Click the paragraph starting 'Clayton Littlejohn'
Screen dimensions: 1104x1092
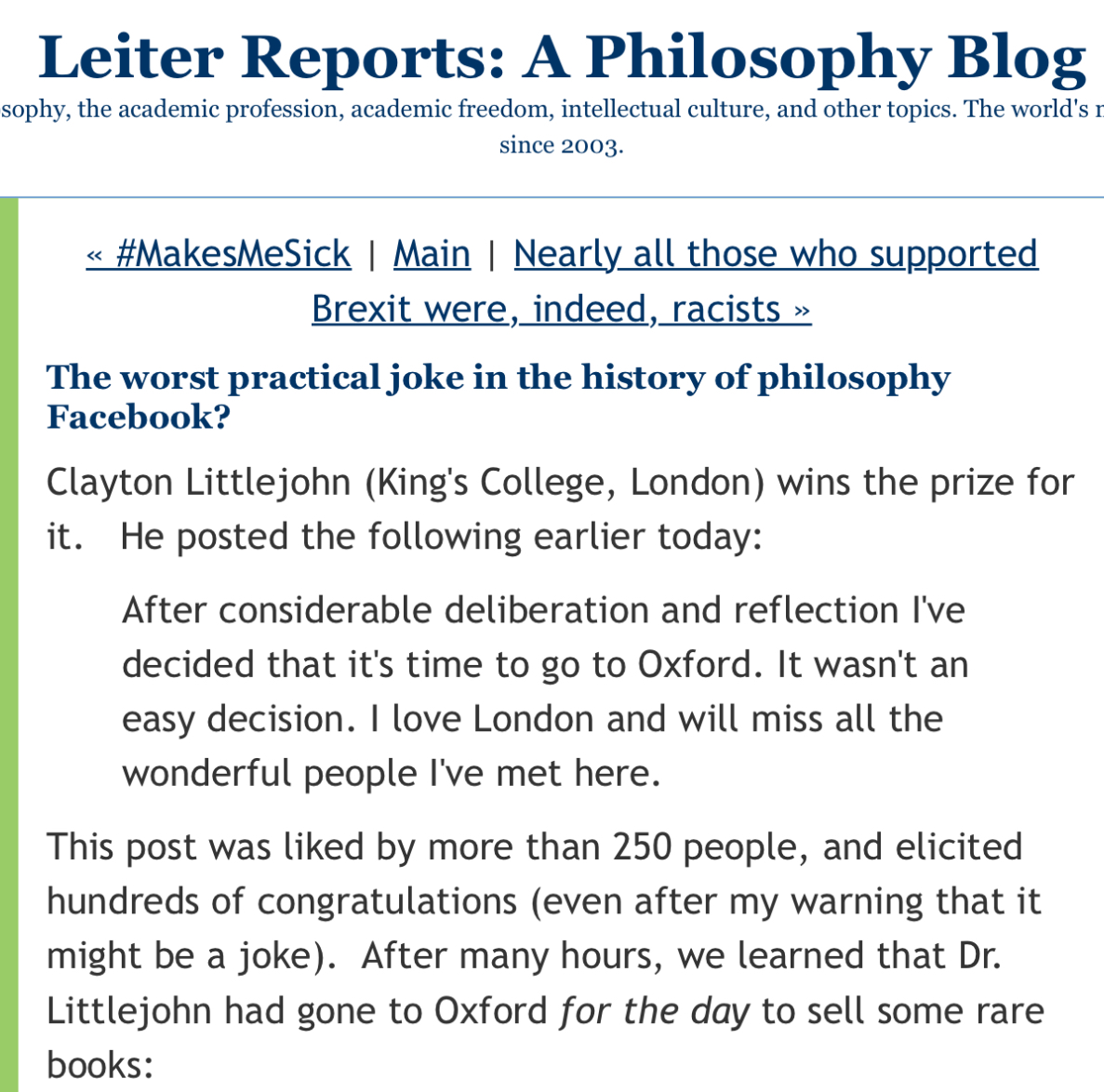click(x=560, y=509)
